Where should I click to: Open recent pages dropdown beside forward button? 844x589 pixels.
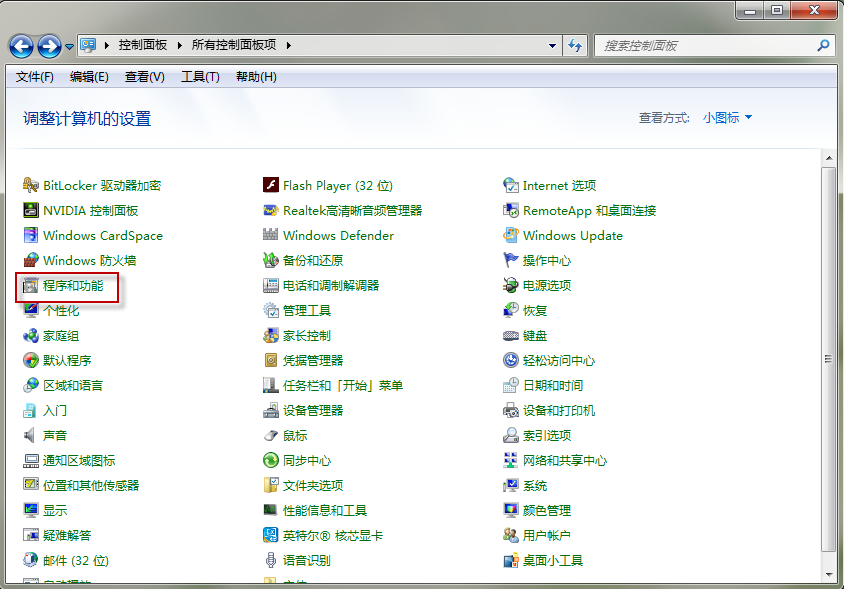[69, 47]
